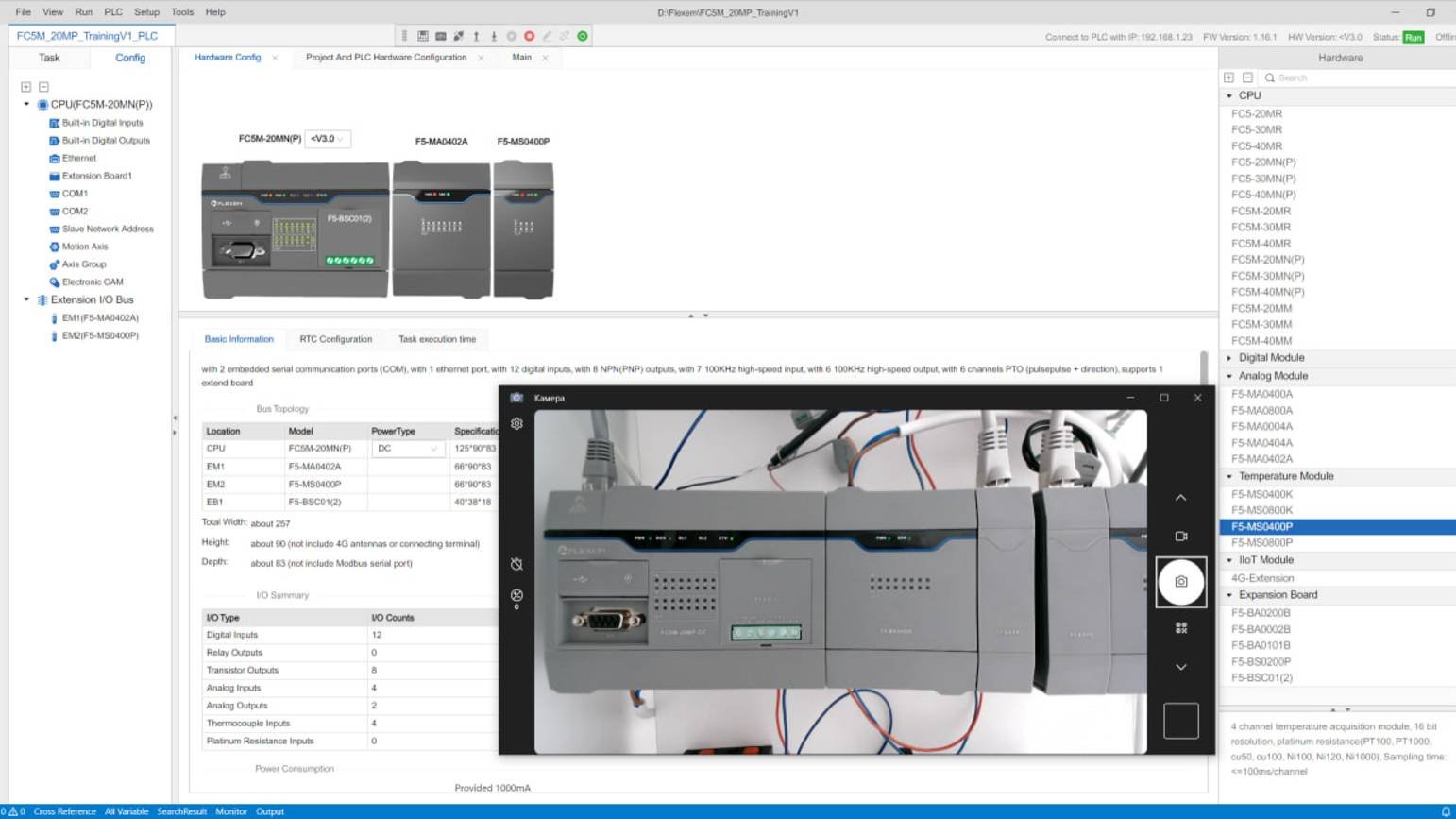Viewport: 1456px width, 819px height.
Task: Open the PLC menu
Action: click(x=113, y=12)
